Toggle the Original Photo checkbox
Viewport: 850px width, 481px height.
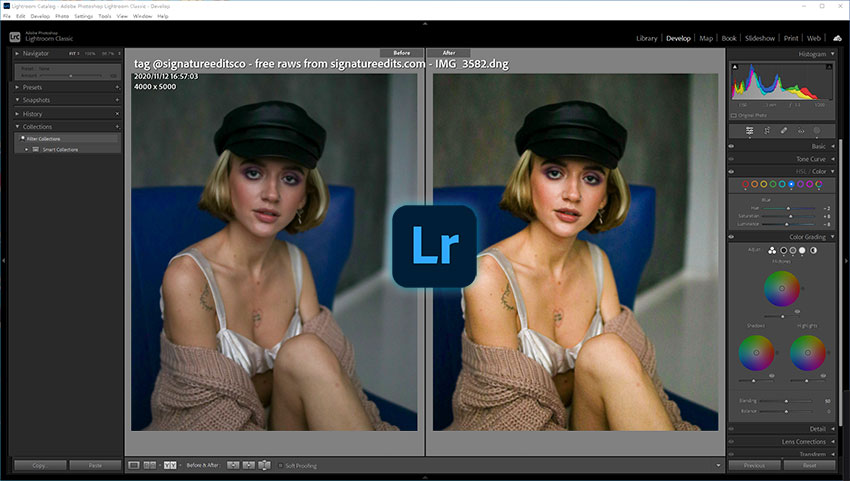(733, 116)
